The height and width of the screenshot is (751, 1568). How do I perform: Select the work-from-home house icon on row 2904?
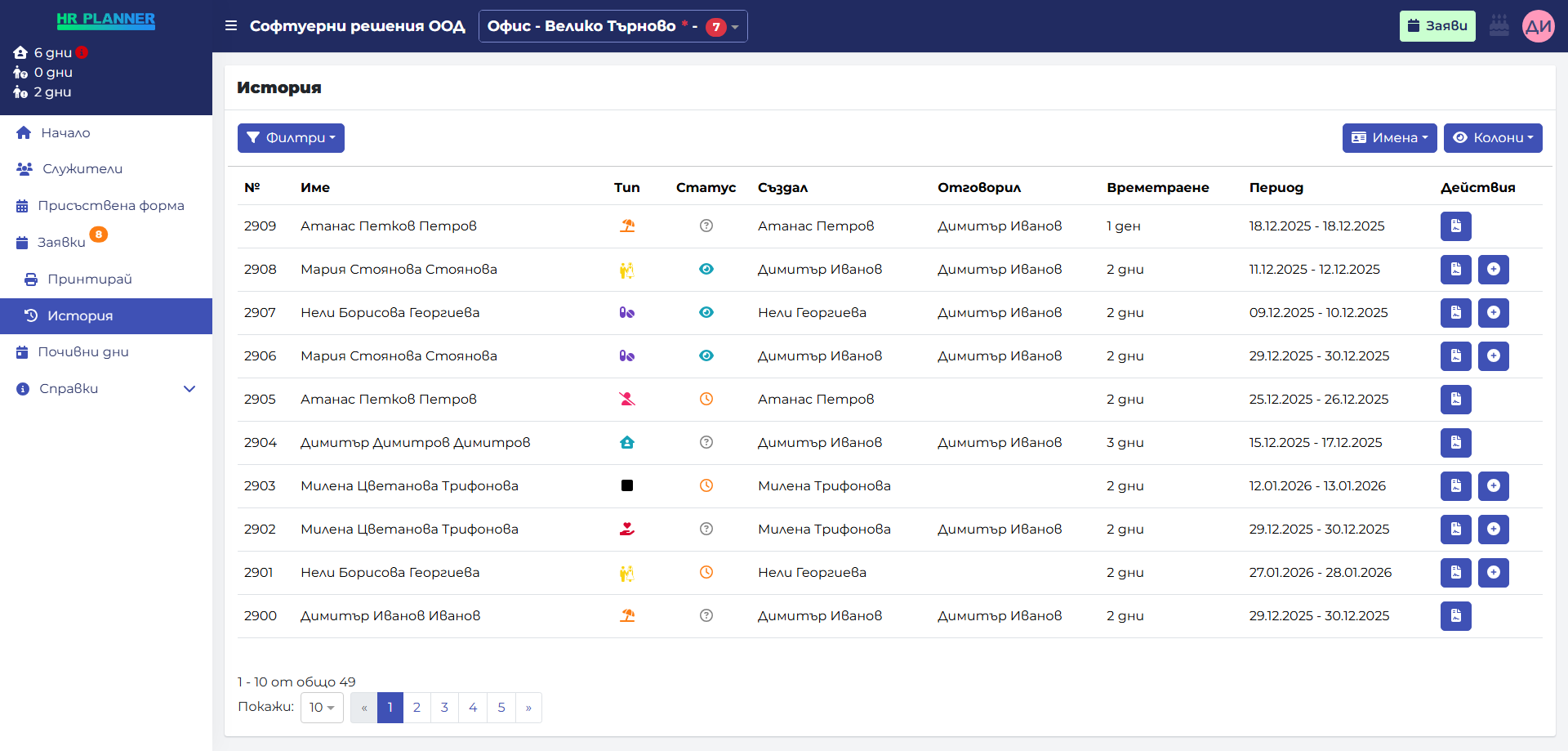coord(627,442)
